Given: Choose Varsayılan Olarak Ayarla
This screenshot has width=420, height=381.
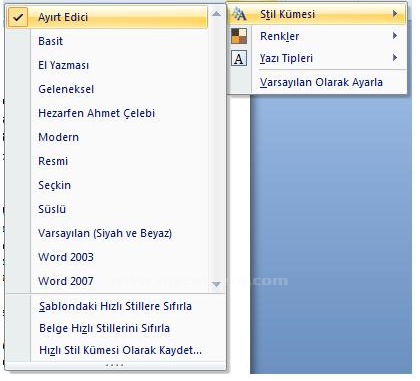Looking at the screenshot, I should pos(317,82).
